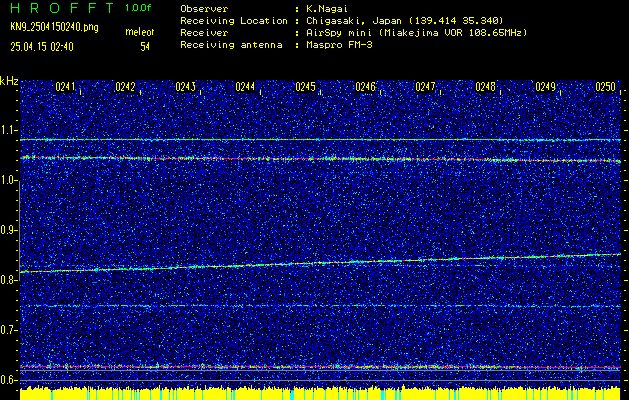Click the red carrier line near 1.04 kHz
The width and height of the screenshot is (629, 400).
tap(320, 159)
